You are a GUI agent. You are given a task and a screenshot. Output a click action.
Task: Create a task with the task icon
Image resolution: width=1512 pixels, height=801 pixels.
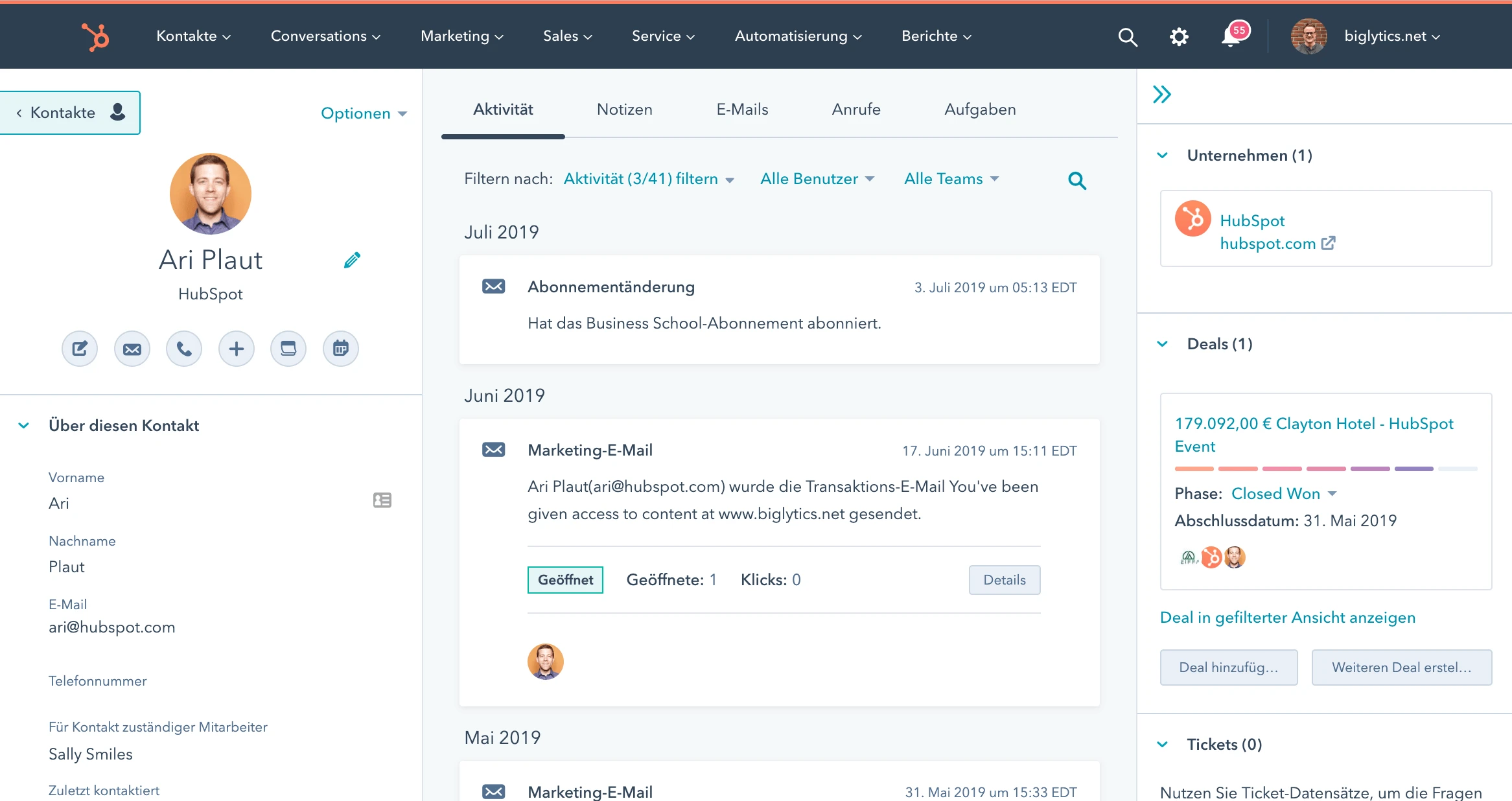click(288, 349)
